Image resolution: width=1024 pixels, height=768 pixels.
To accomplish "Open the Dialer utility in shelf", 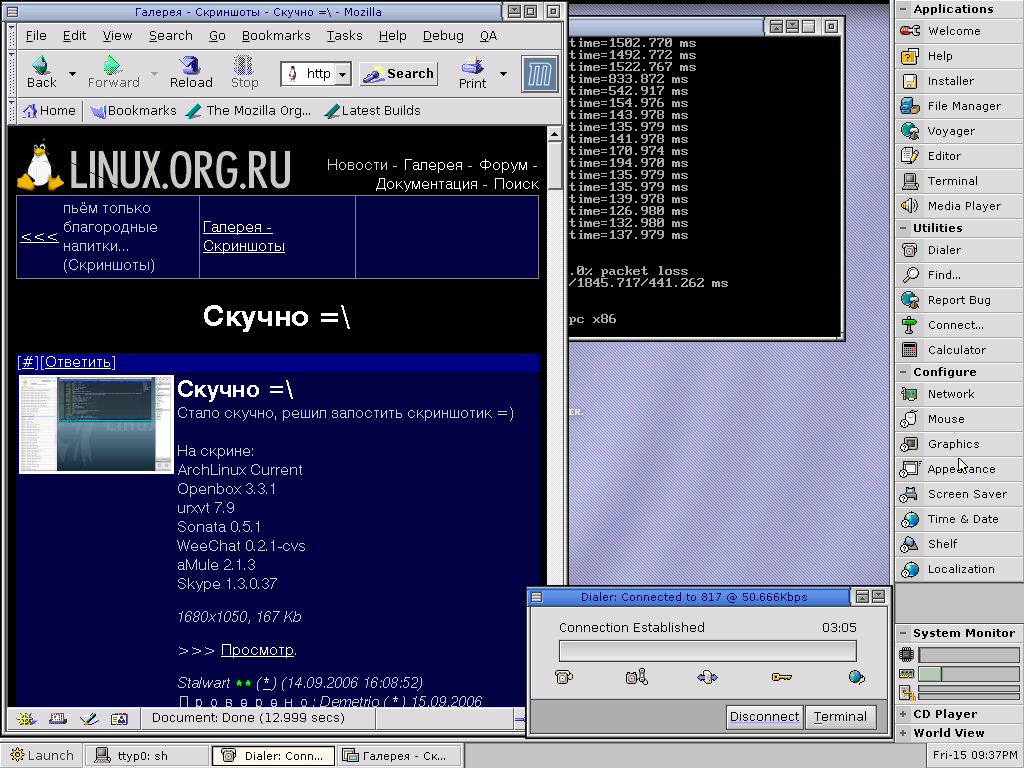I will pyautogui.click(x=958, y=249).
